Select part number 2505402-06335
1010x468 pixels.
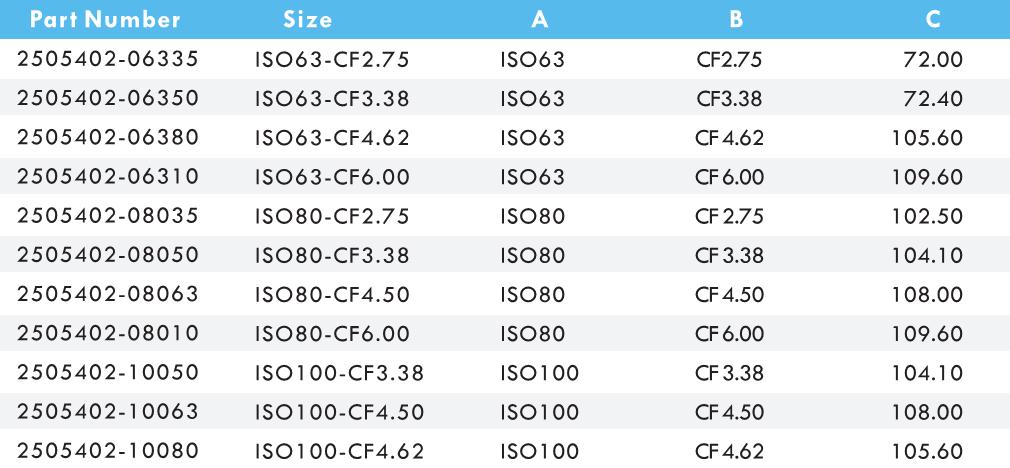coord(107,60)
